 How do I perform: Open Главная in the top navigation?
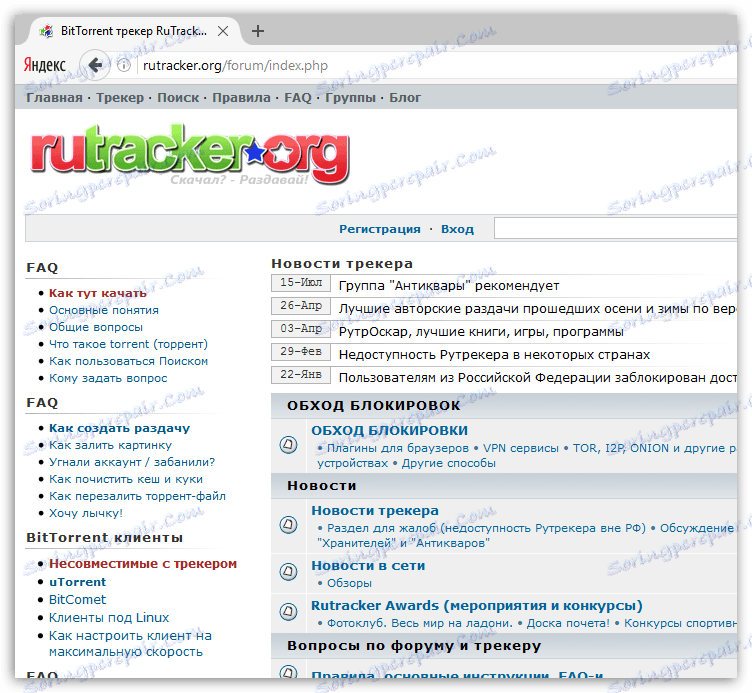pos(54,98)
